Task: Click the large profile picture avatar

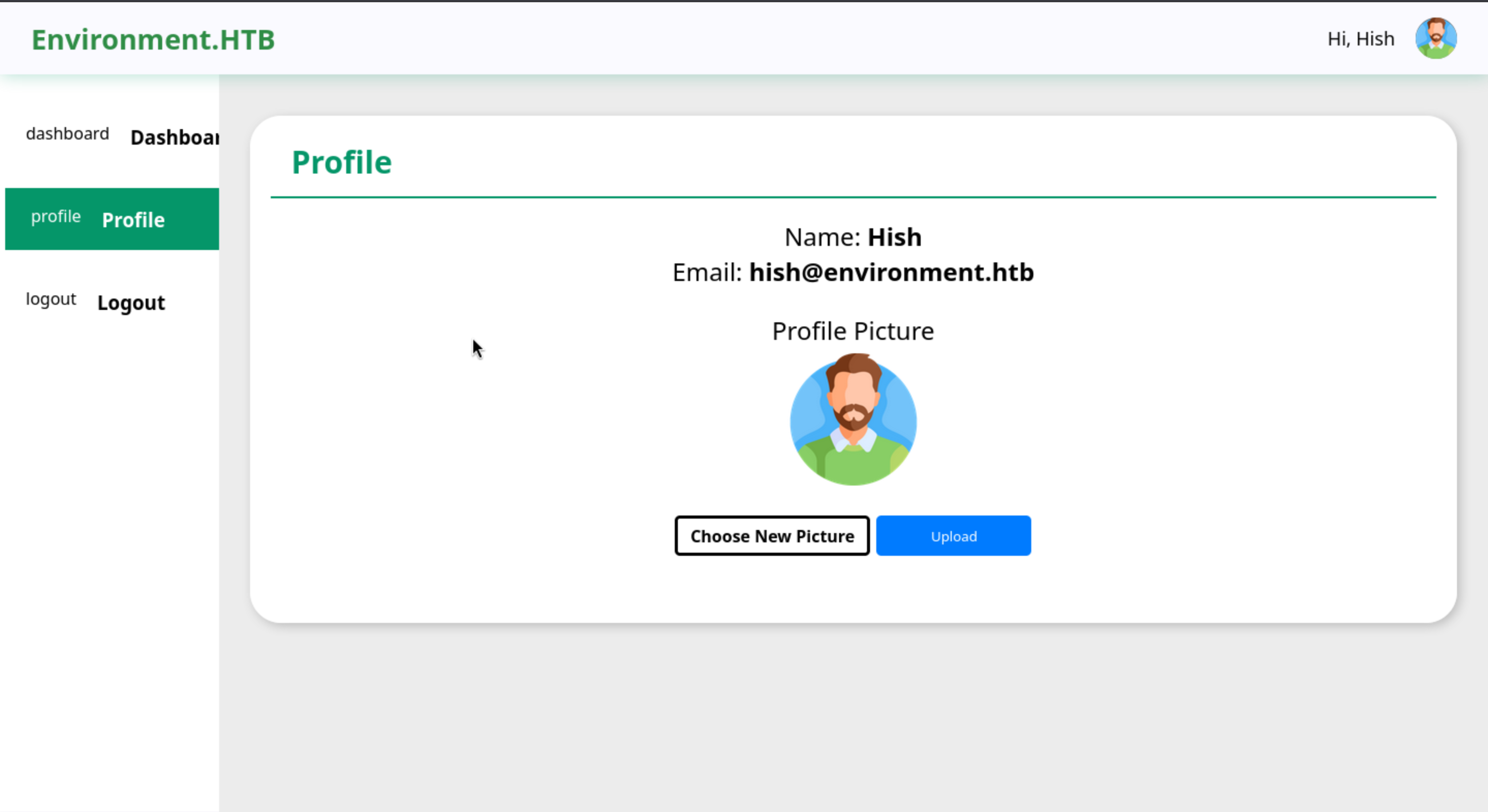Action: tap(853, 420)
